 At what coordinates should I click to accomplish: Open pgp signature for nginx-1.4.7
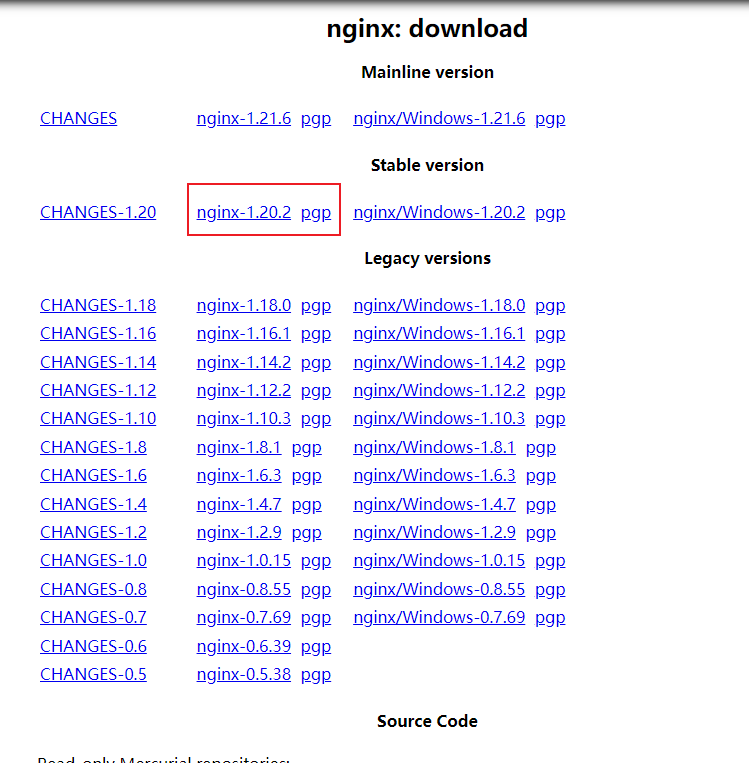307,505
